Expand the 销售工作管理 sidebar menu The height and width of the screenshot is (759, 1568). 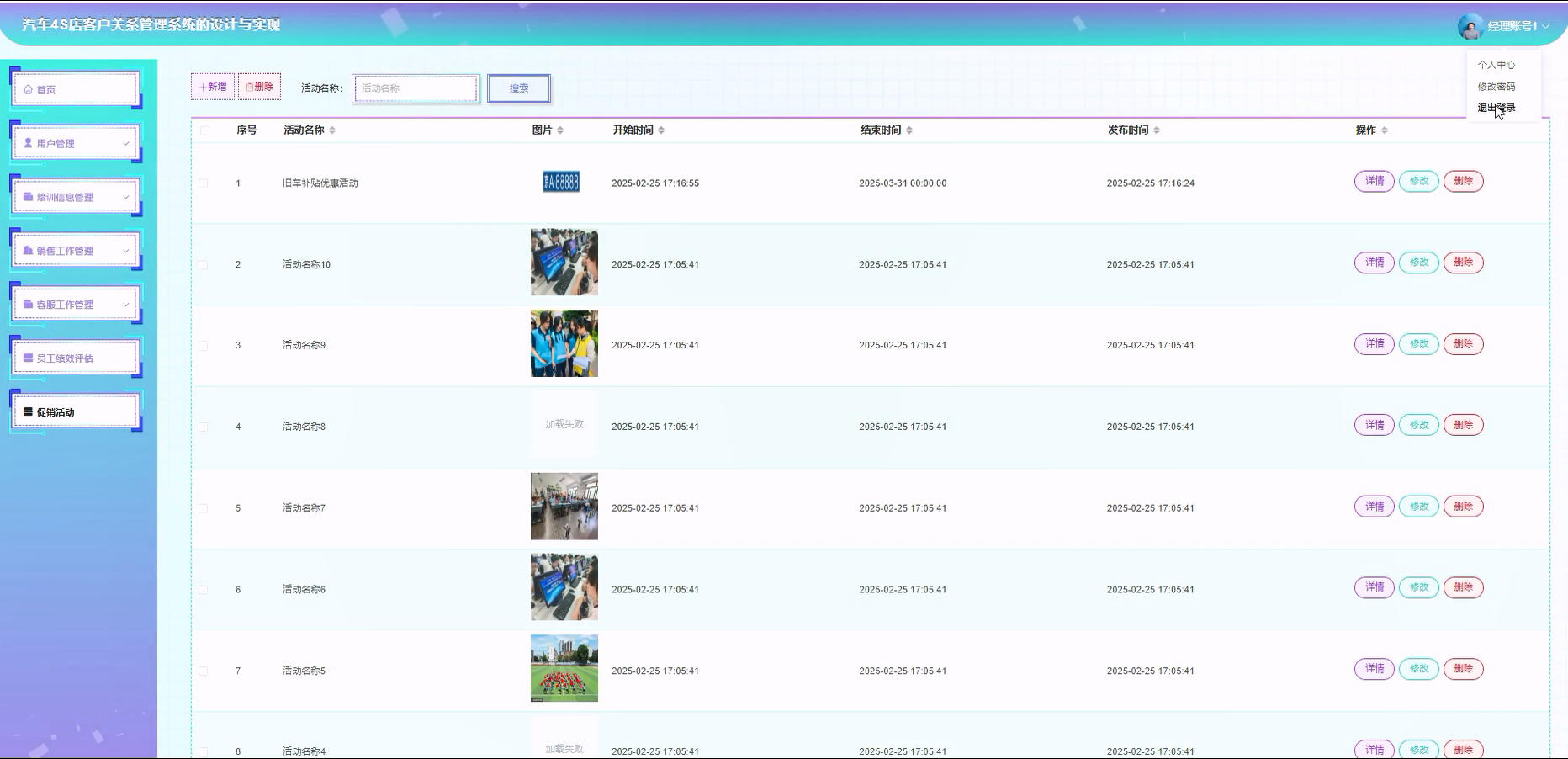76,251
